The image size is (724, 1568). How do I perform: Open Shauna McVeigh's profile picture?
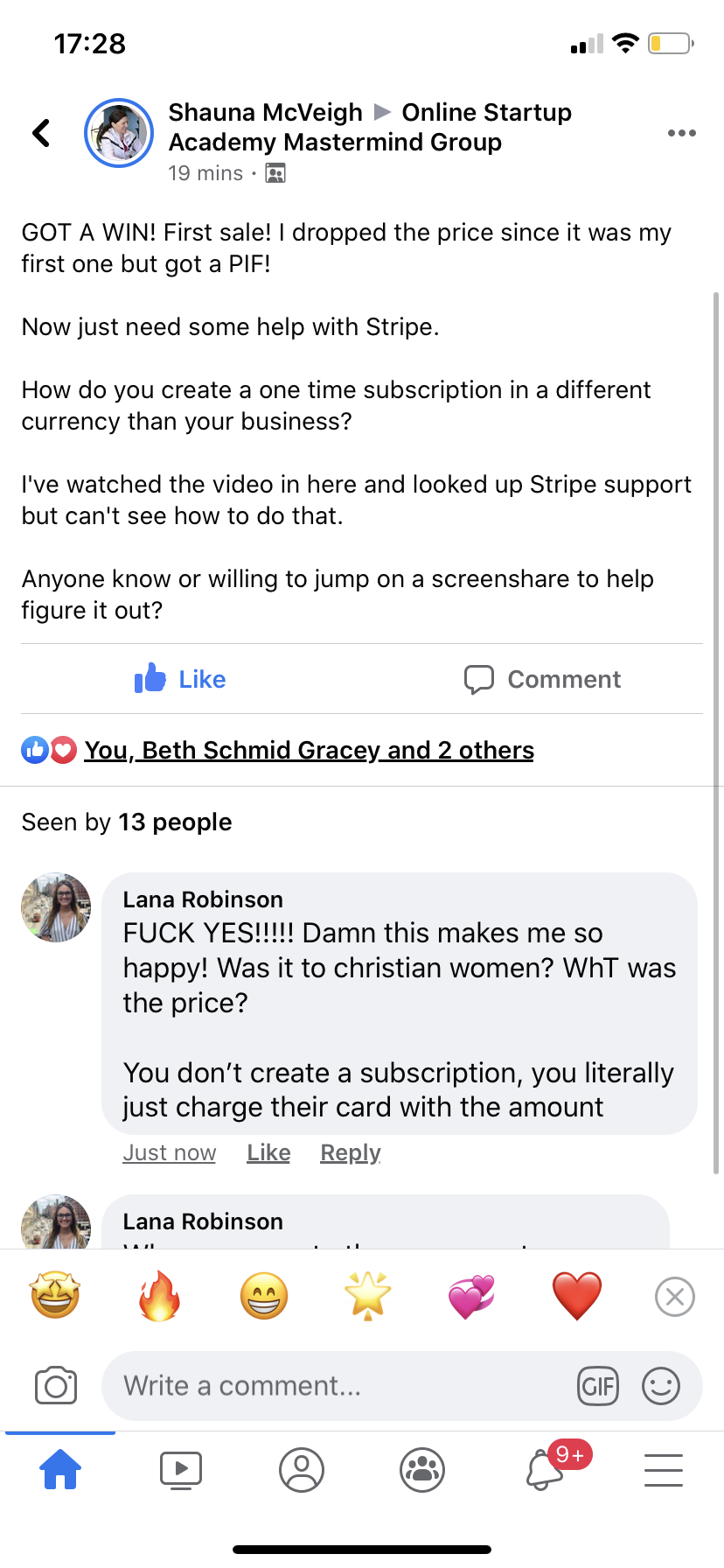click(x=119, y=133)
